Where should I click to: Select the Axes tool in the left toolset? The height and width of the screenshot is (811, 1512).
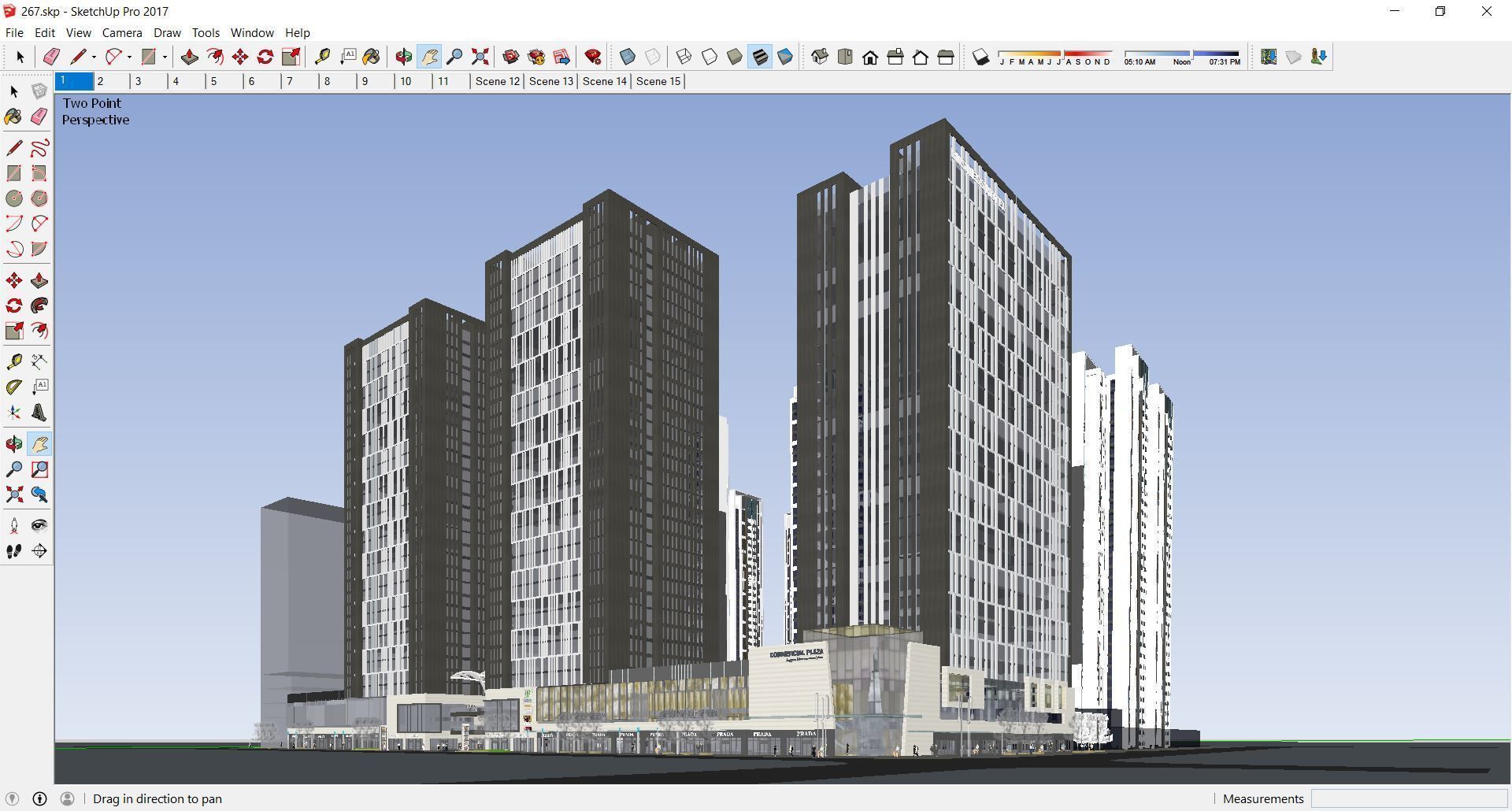point(14,413)
